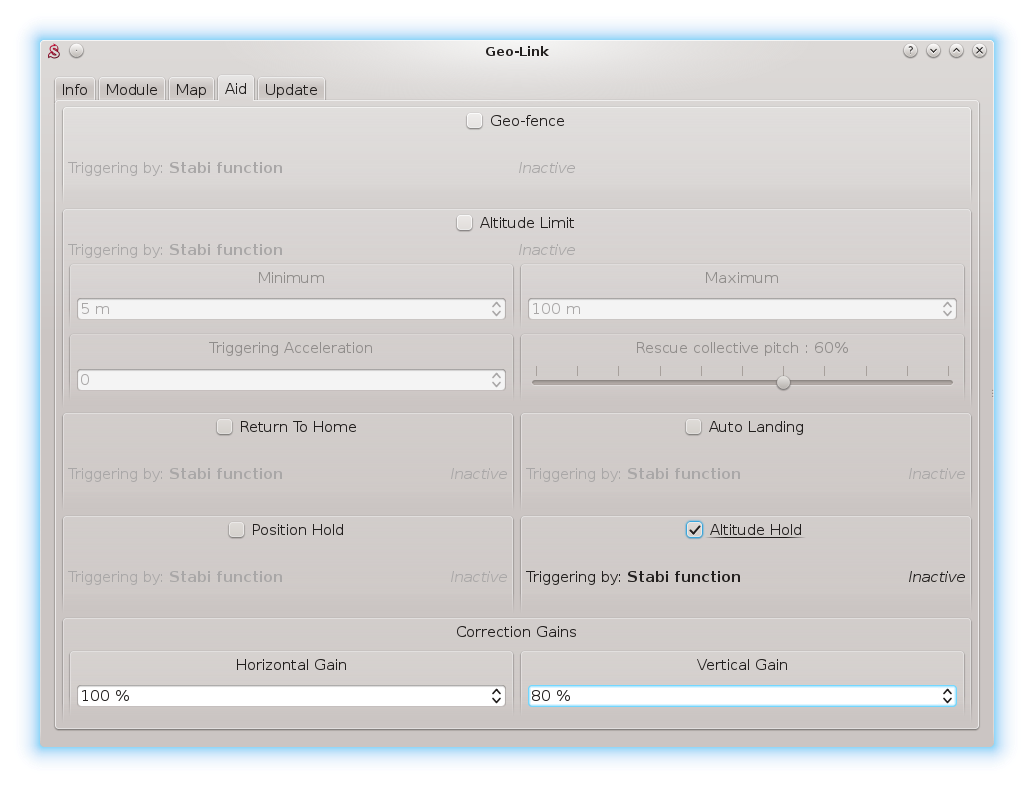Close the Geo-Link window
The width and height of the screenshot is (1034, 787).
pyautogui.click(x=980, y=51)
